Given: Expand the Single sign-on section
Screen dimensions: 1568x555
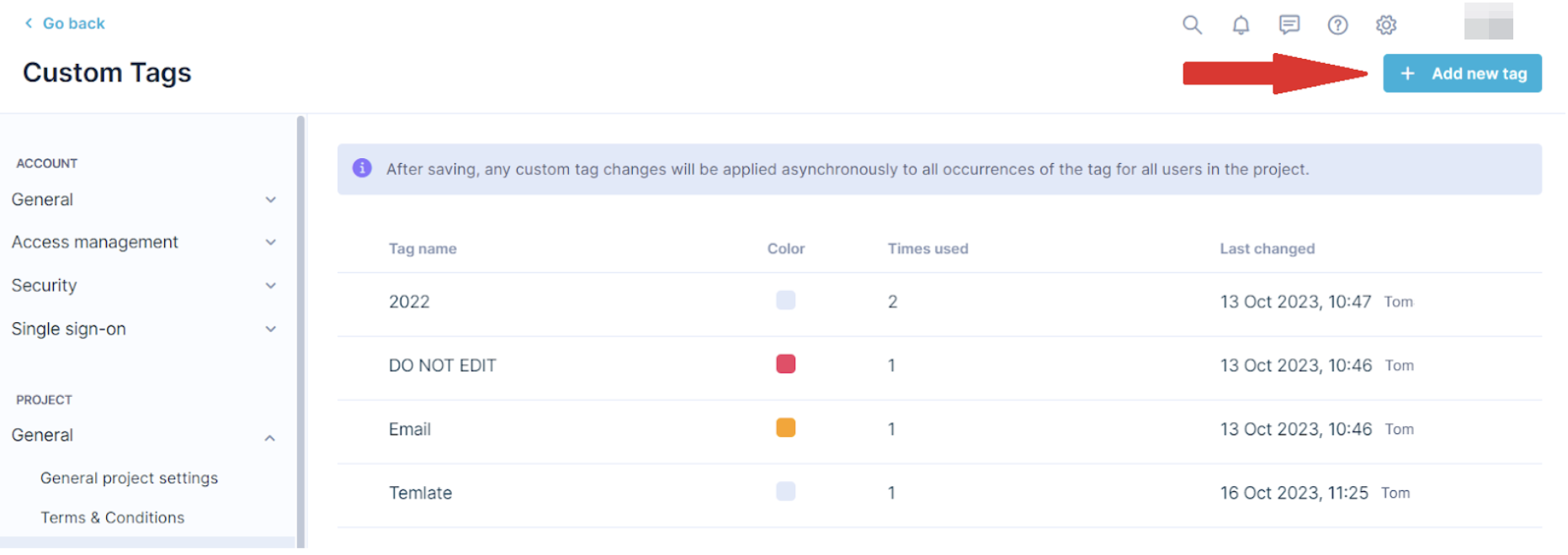Looking at the screenshot, I should (x=270, y=329).
